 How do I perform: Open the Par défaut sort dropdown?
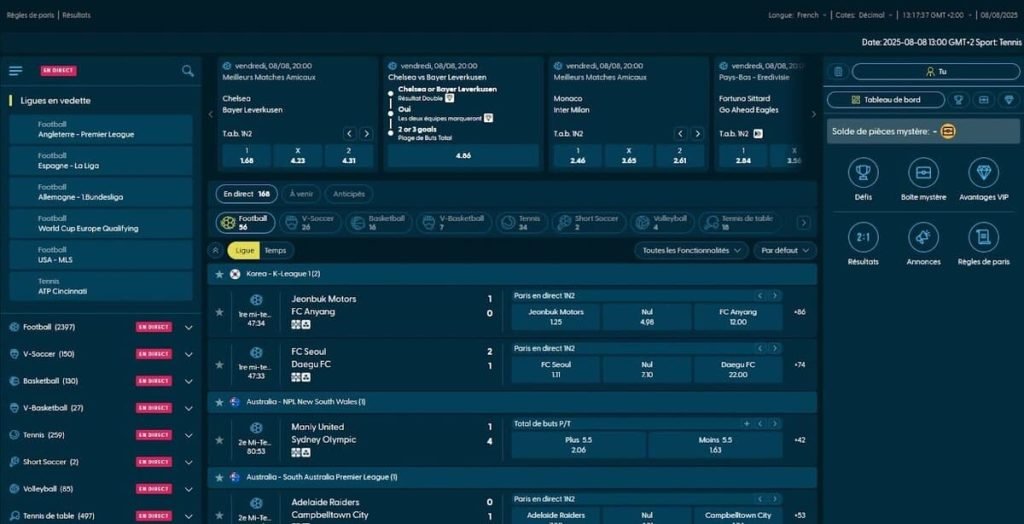(785, 250)
